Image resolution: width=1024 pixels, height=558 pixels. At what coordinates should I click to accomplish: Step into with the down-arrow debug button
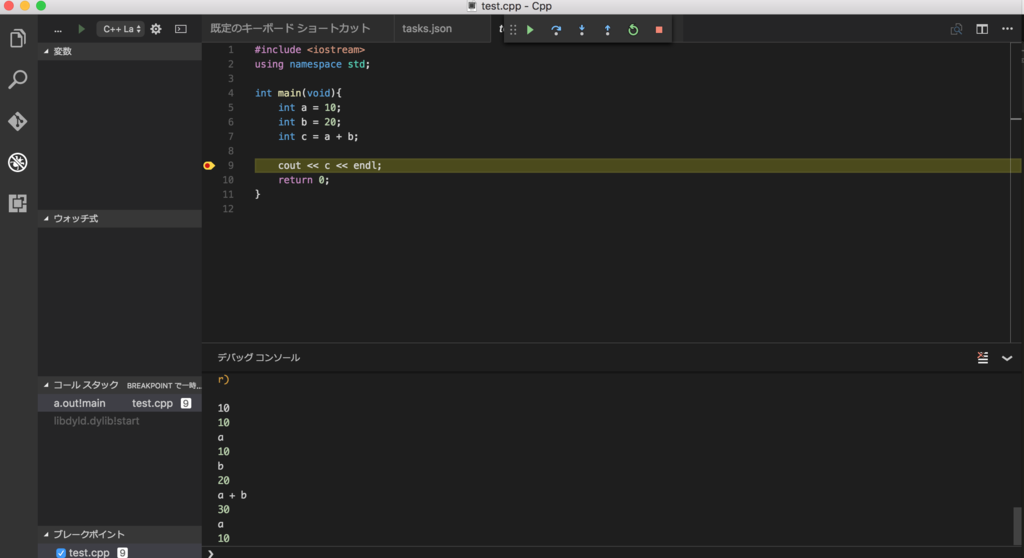(582, 29)
